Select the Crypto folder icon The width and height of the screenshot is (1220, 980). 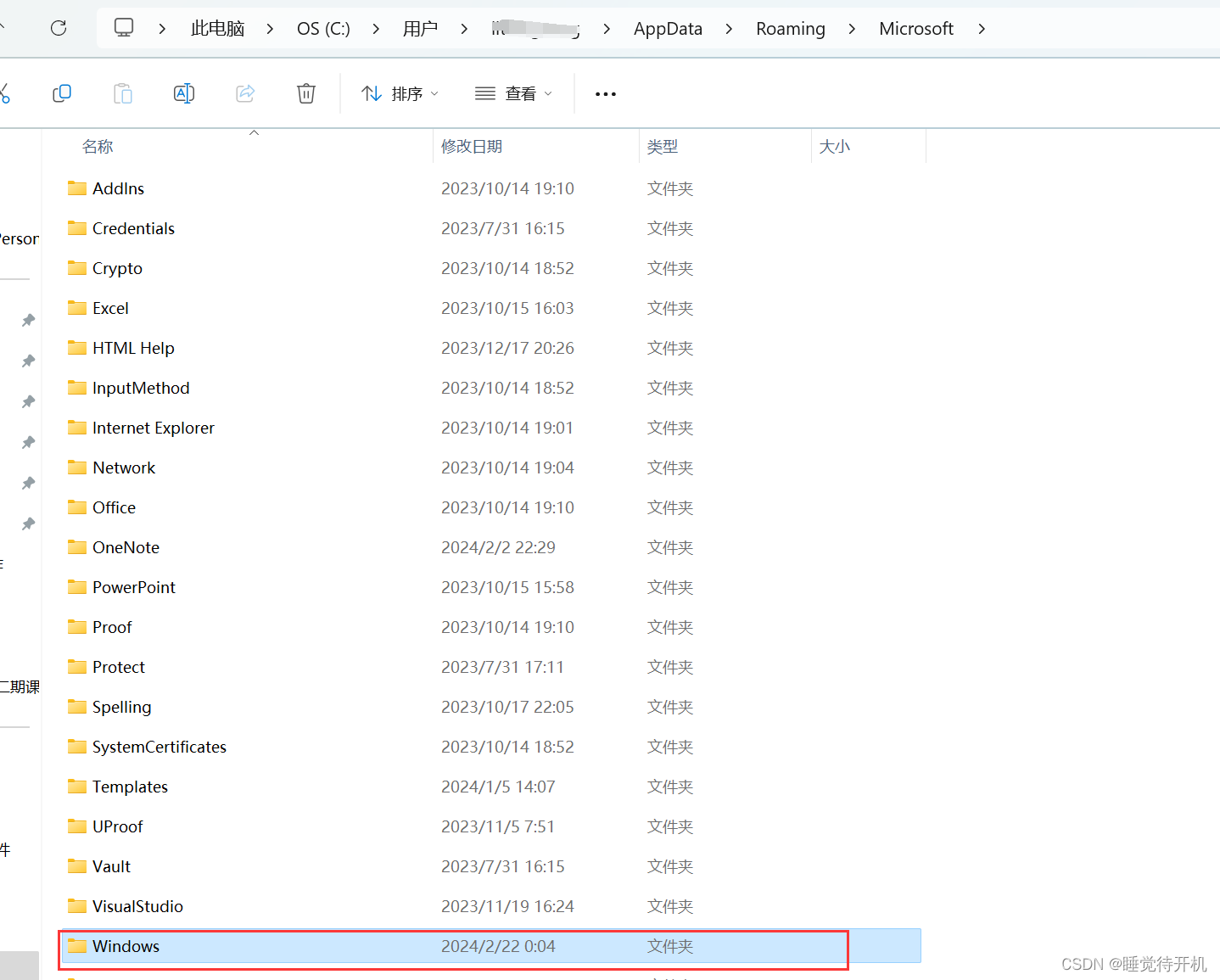tap(77, 268)
